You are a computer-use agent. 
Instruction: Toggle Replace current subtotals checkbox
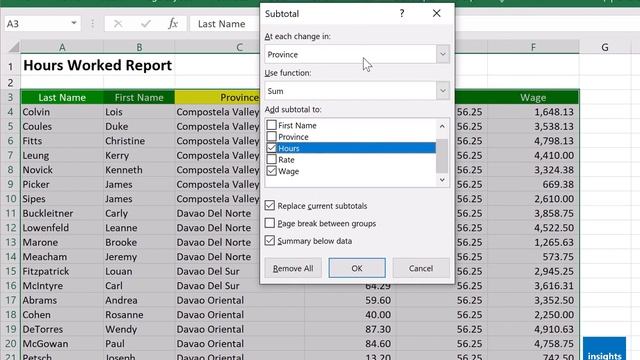(x=269, y=205)
